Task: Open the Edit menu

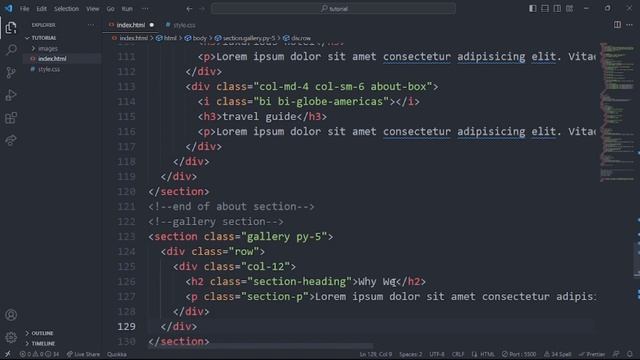Action: pyautogui.click(x=41, y=9)
